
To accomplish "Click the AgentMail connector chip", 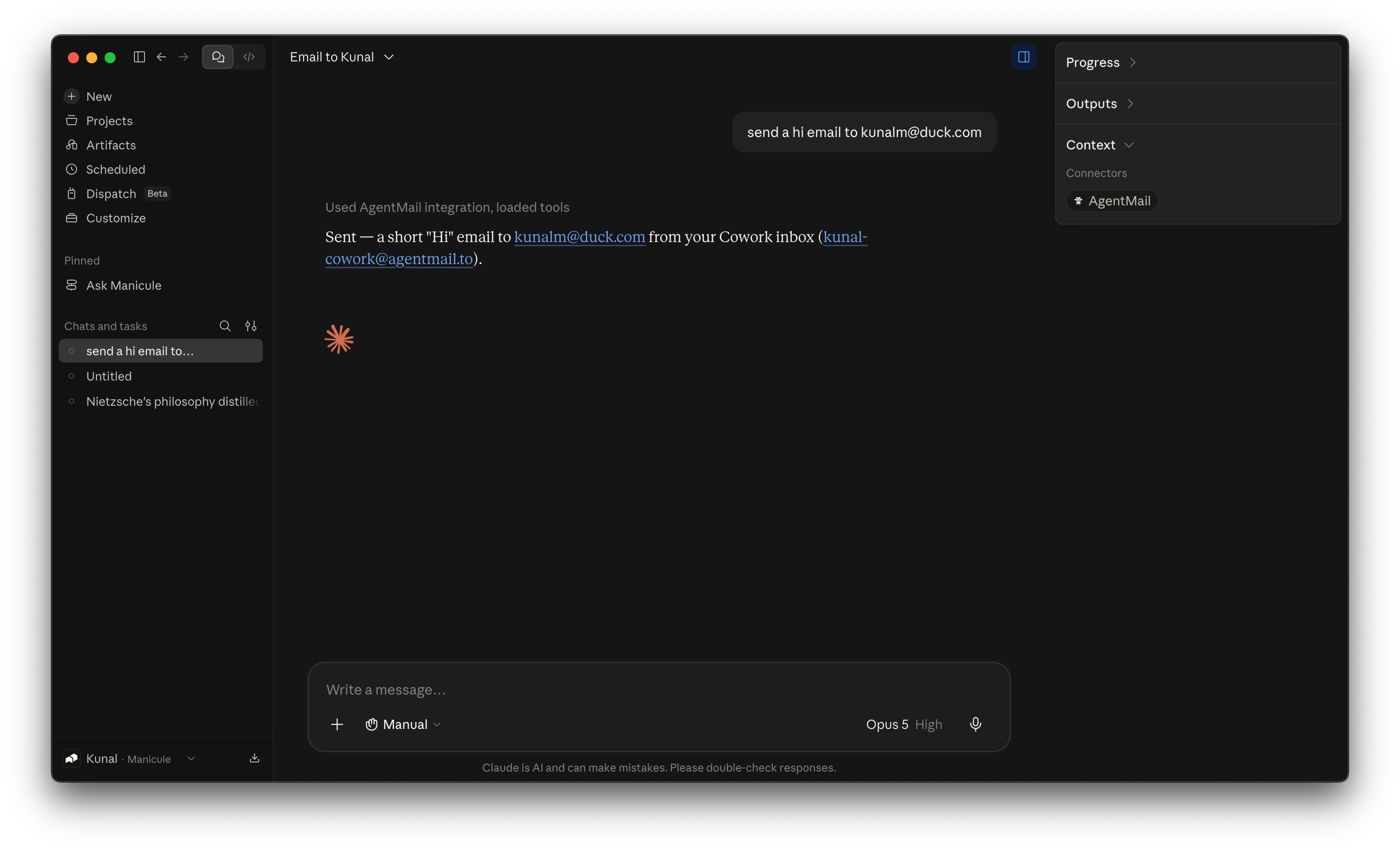I will pyautogui.click(x=1112, y=201).
